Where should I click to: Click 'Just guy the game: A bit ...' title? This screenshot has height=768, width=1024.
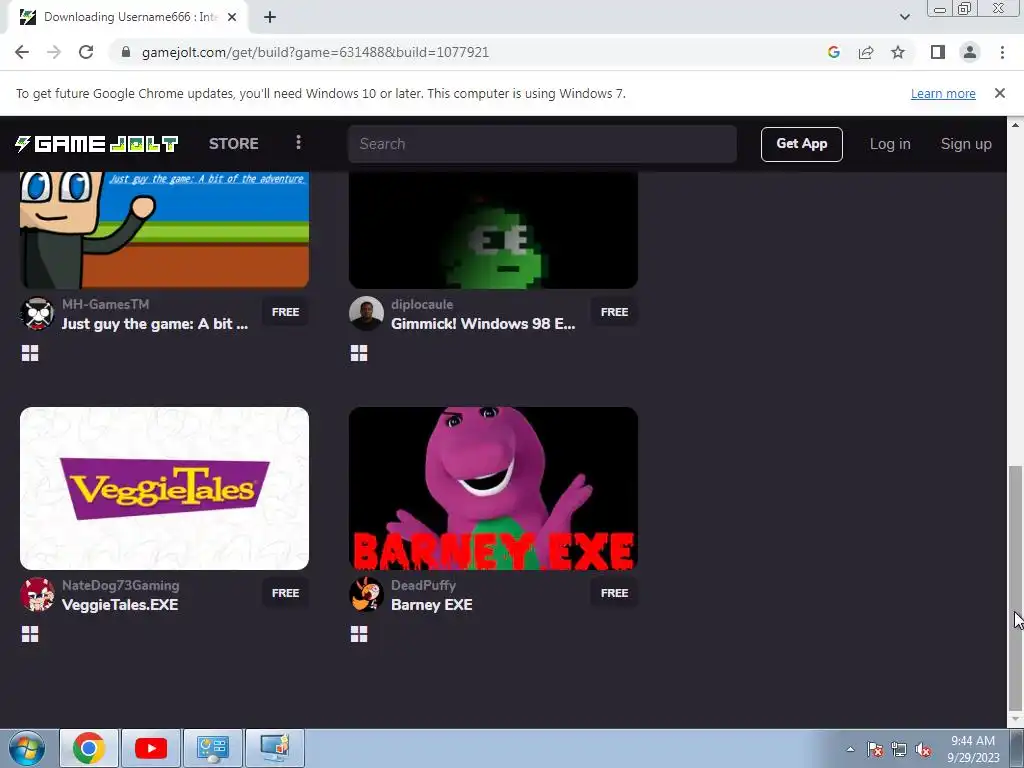(x=155, y=324)
